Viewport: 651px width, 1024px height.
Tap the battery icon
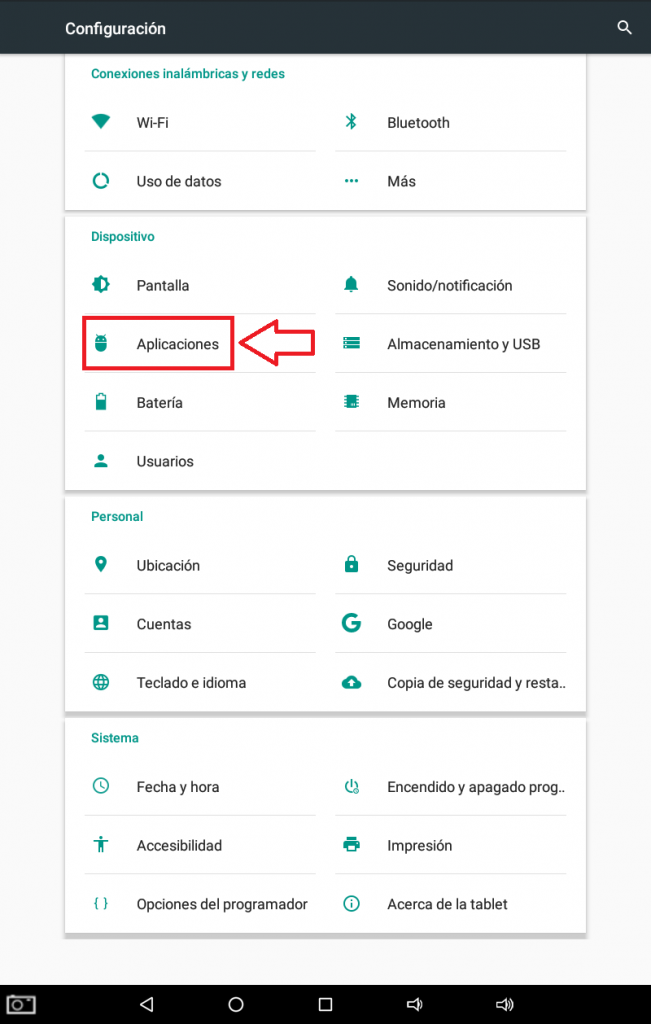tap(100, 402)
